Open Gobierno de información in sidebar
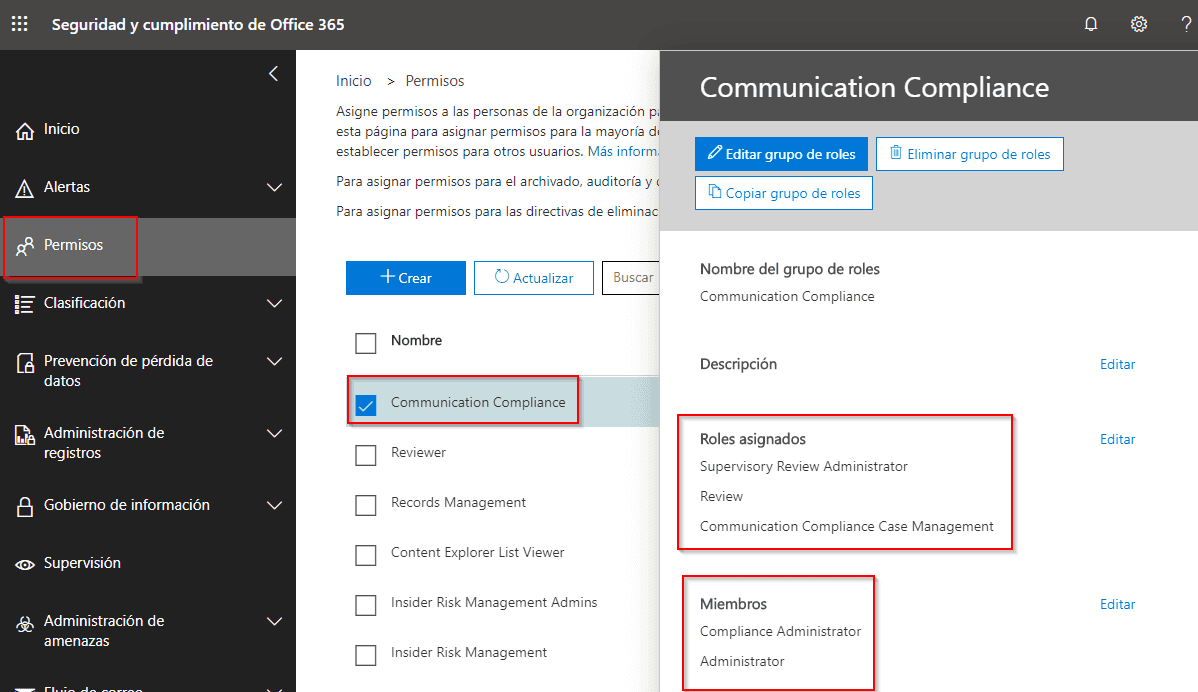1198x692 pixels. 147,505
